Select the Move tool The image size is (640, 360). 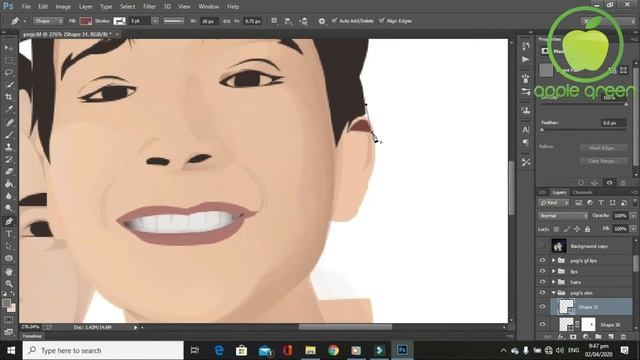click(x=9, y=48)
